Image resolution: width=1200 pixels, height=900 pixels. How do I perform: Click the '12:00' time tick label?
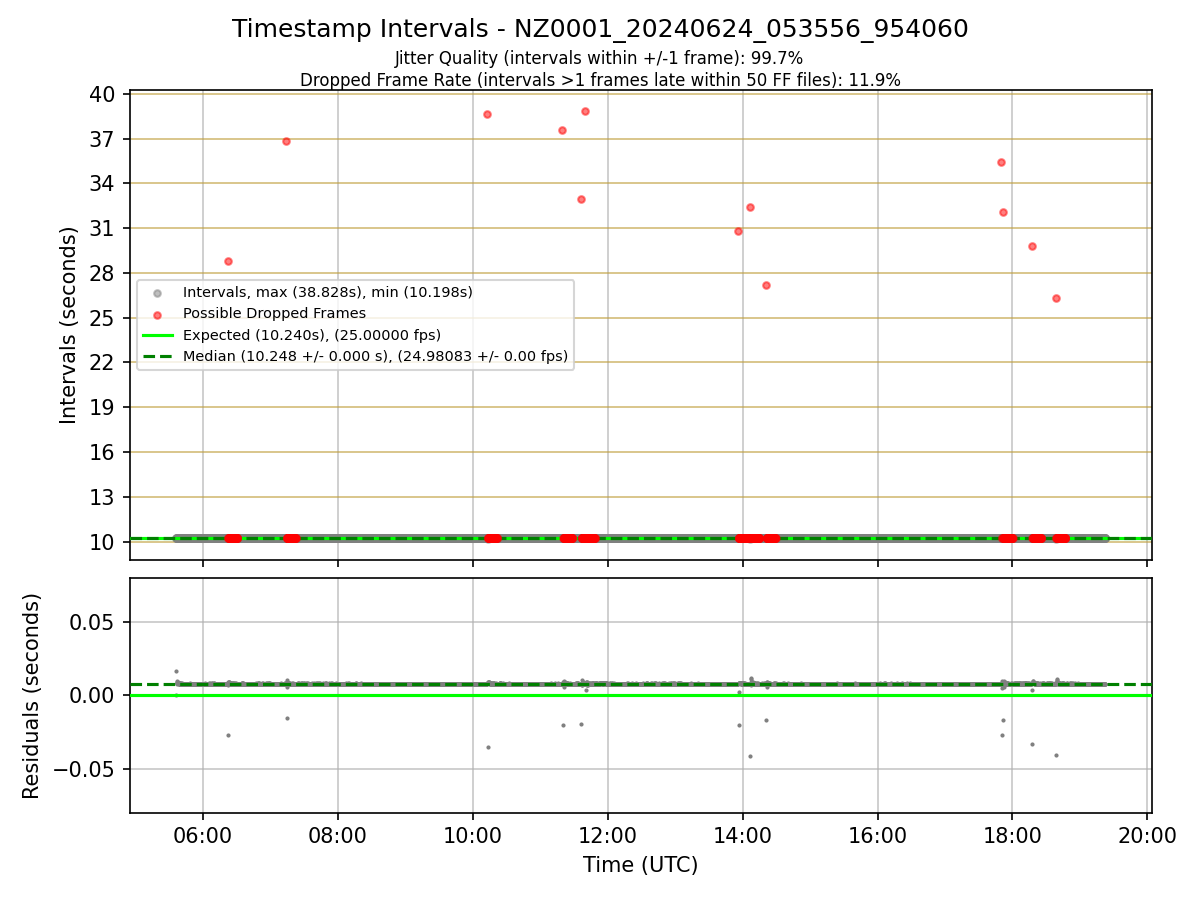(608, 835)
